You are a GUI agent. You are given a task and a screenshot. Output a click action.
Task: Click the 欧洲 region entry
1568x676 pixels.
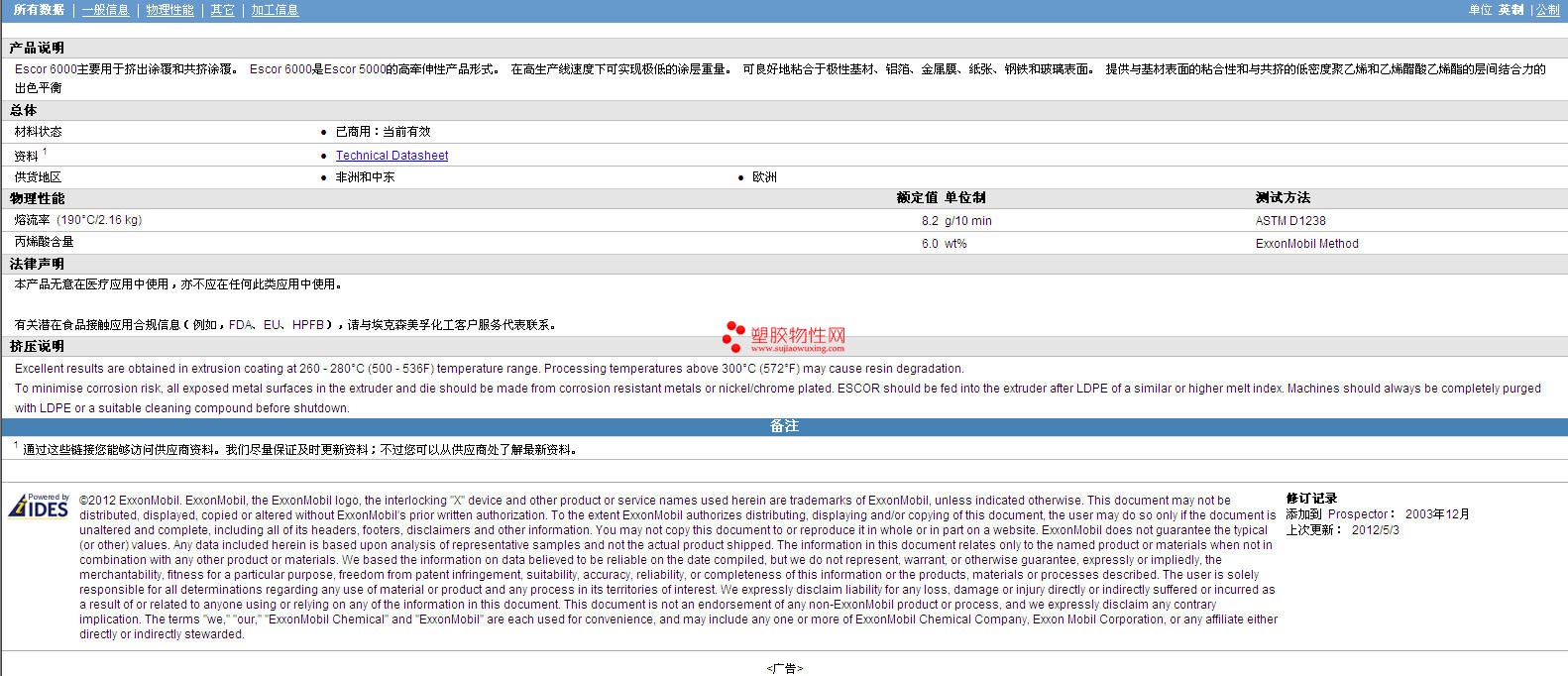[764, 177]
